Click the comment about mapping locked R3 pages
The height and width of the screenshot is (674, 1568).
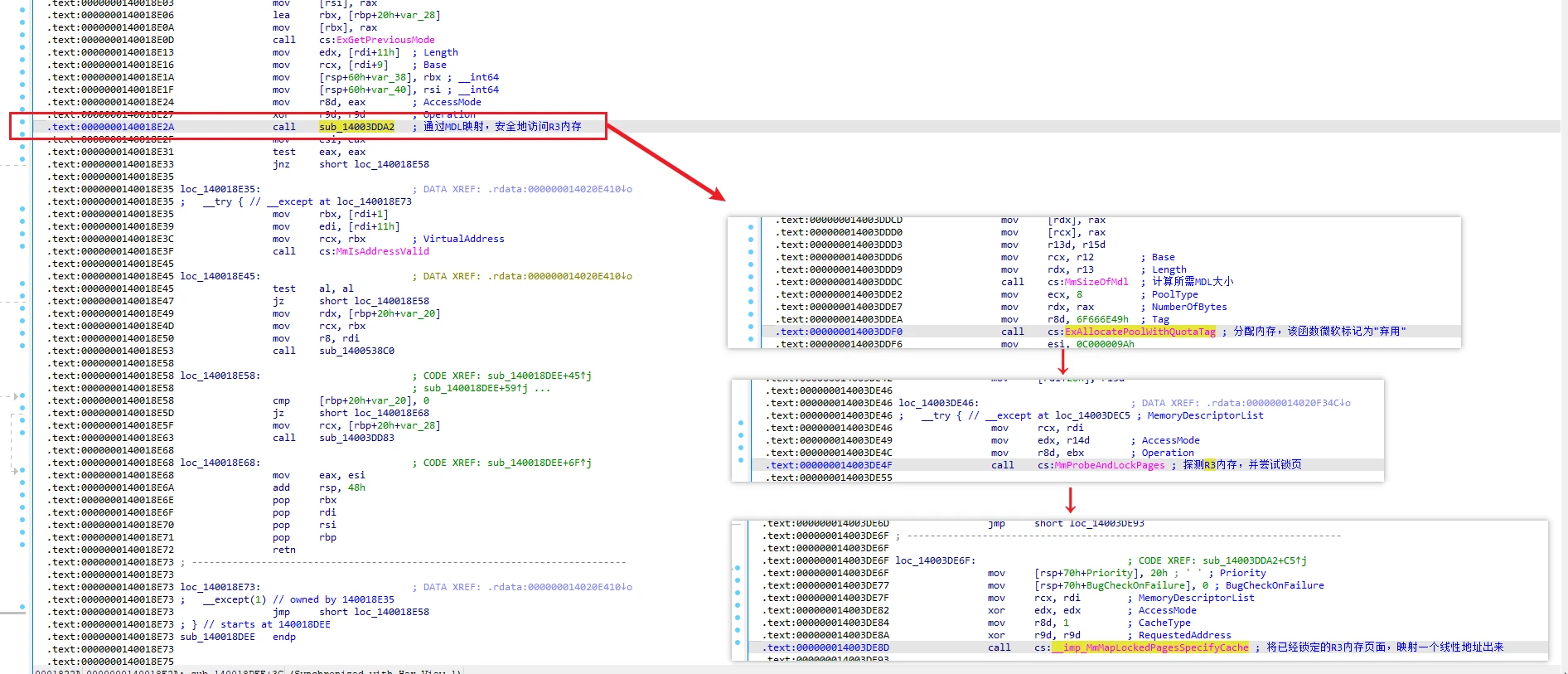[x=1385, y=647]
